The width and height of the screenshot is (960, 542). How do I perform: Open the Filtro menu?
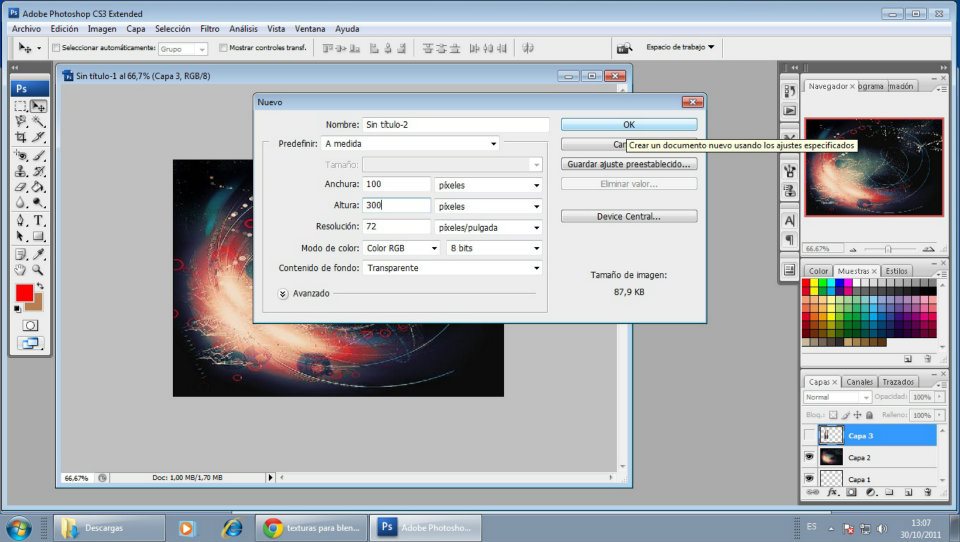(x=209, y=29)
